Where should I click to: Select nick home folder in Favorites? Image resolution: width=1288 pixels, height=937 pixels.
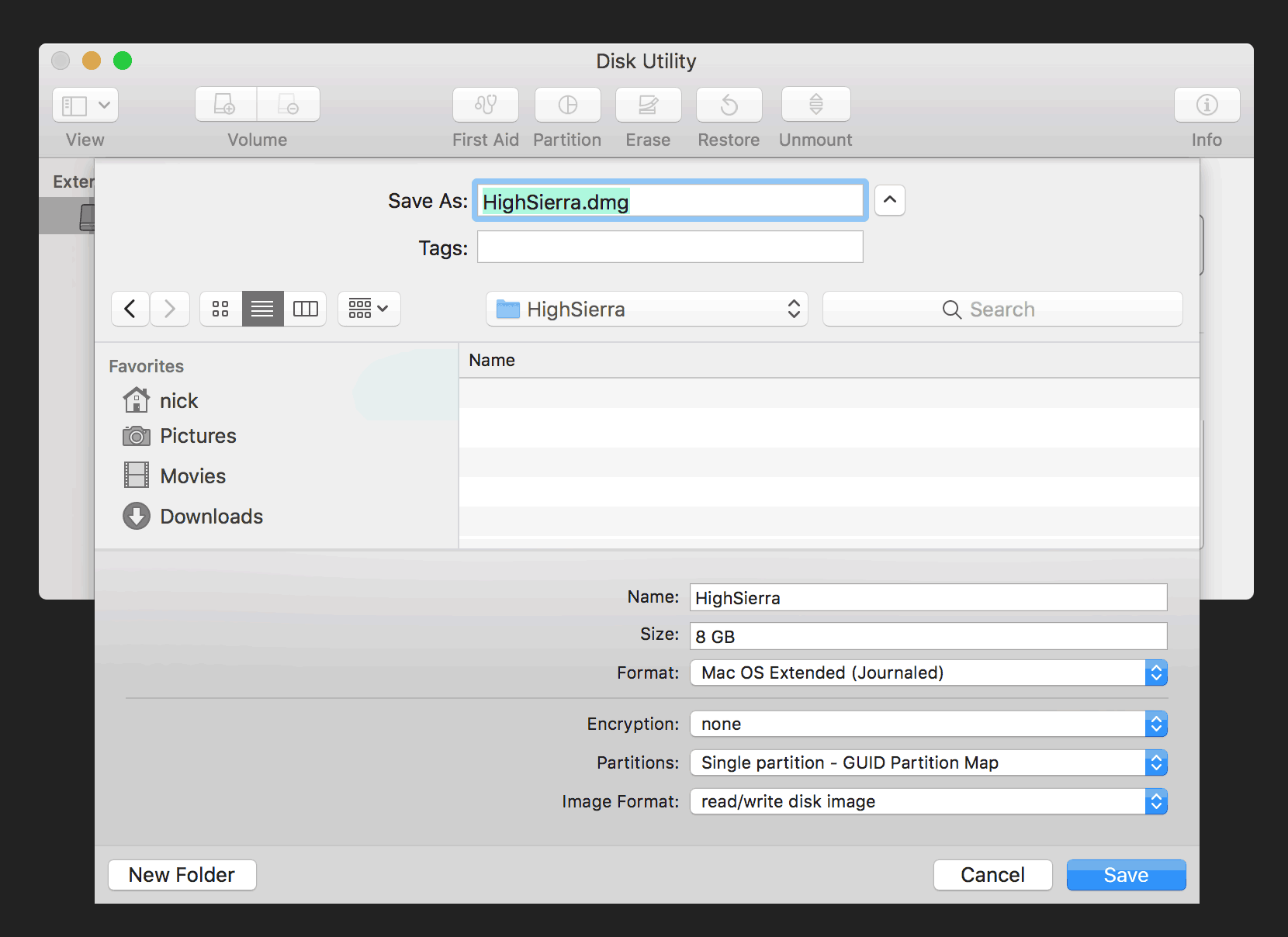pyautogui.click(x=161, y=400)
